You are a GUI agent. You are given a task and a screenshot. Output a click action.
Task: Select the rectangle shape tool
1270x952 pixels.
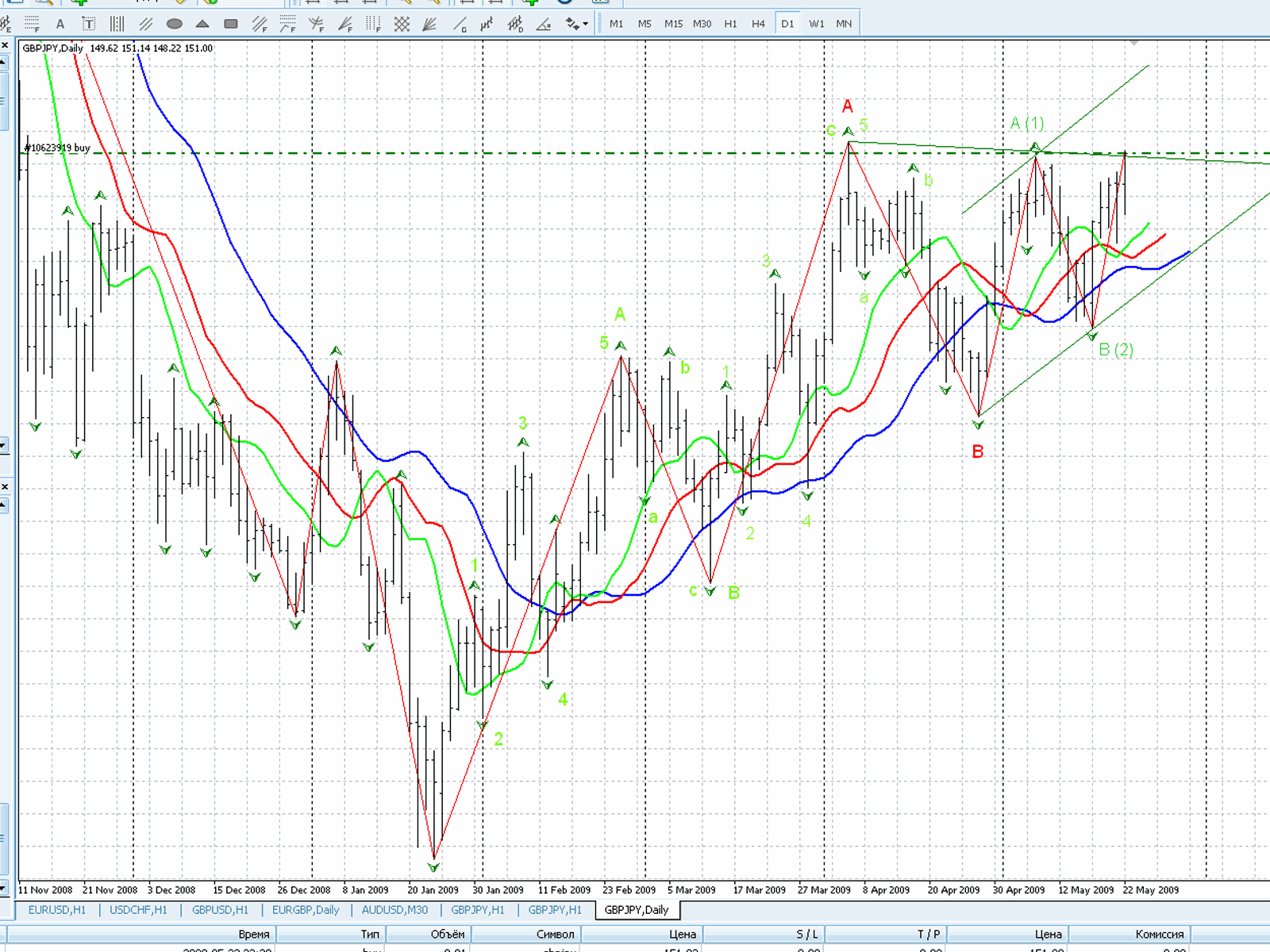pyautogui.click(x=231, y=24)
